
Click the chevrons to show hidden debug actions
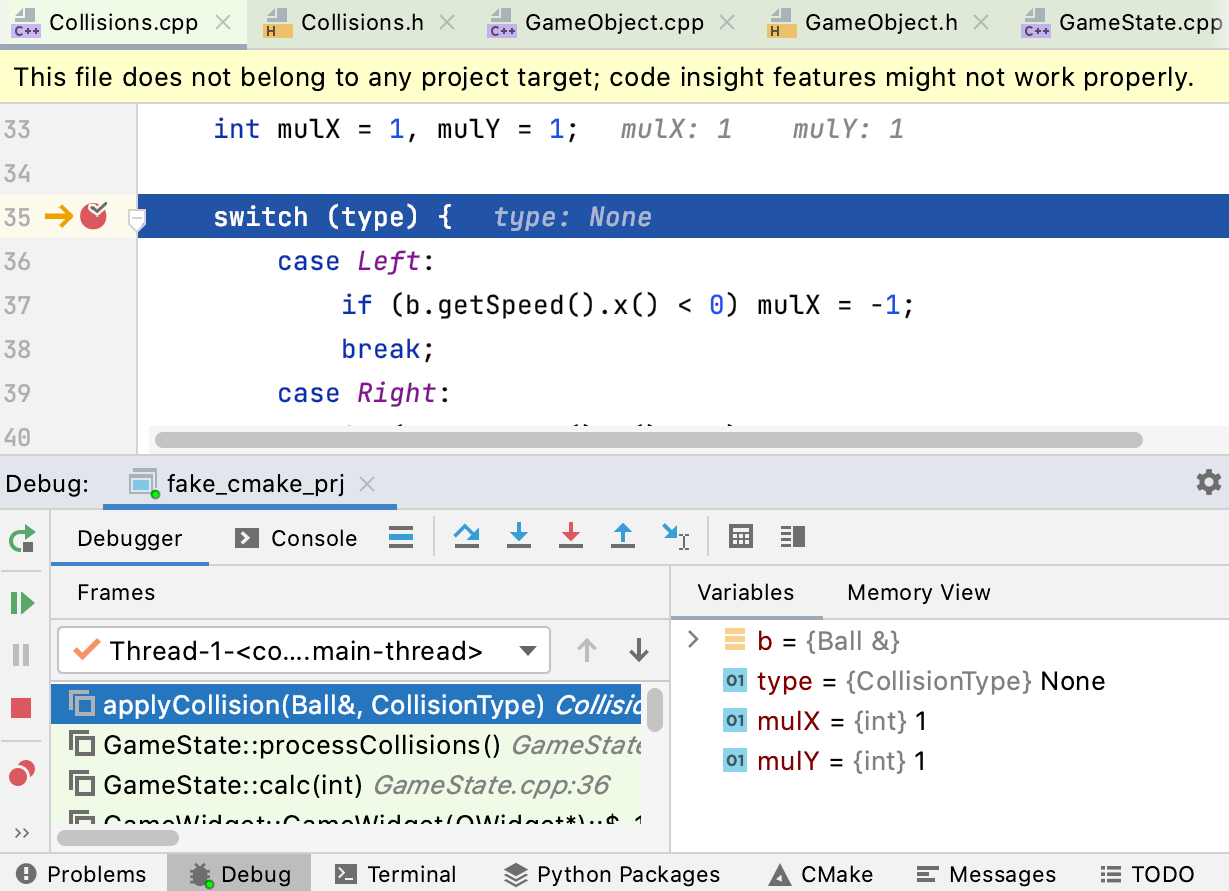click(x=22, y=832)
